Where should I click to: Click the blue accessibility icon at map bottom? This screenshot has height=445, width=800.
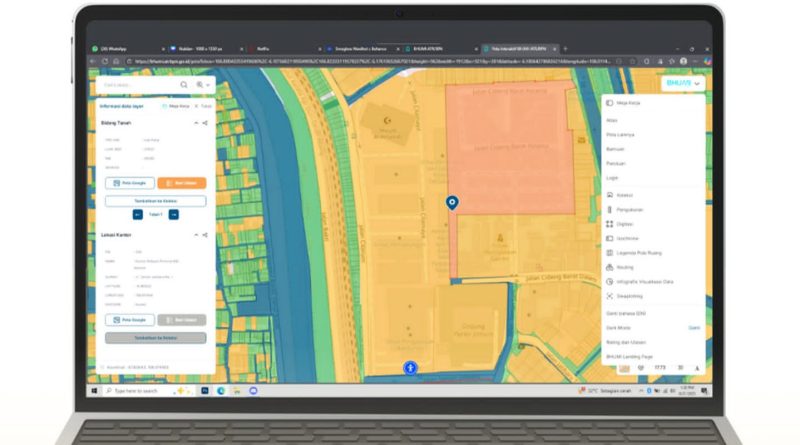coord(410,368)
